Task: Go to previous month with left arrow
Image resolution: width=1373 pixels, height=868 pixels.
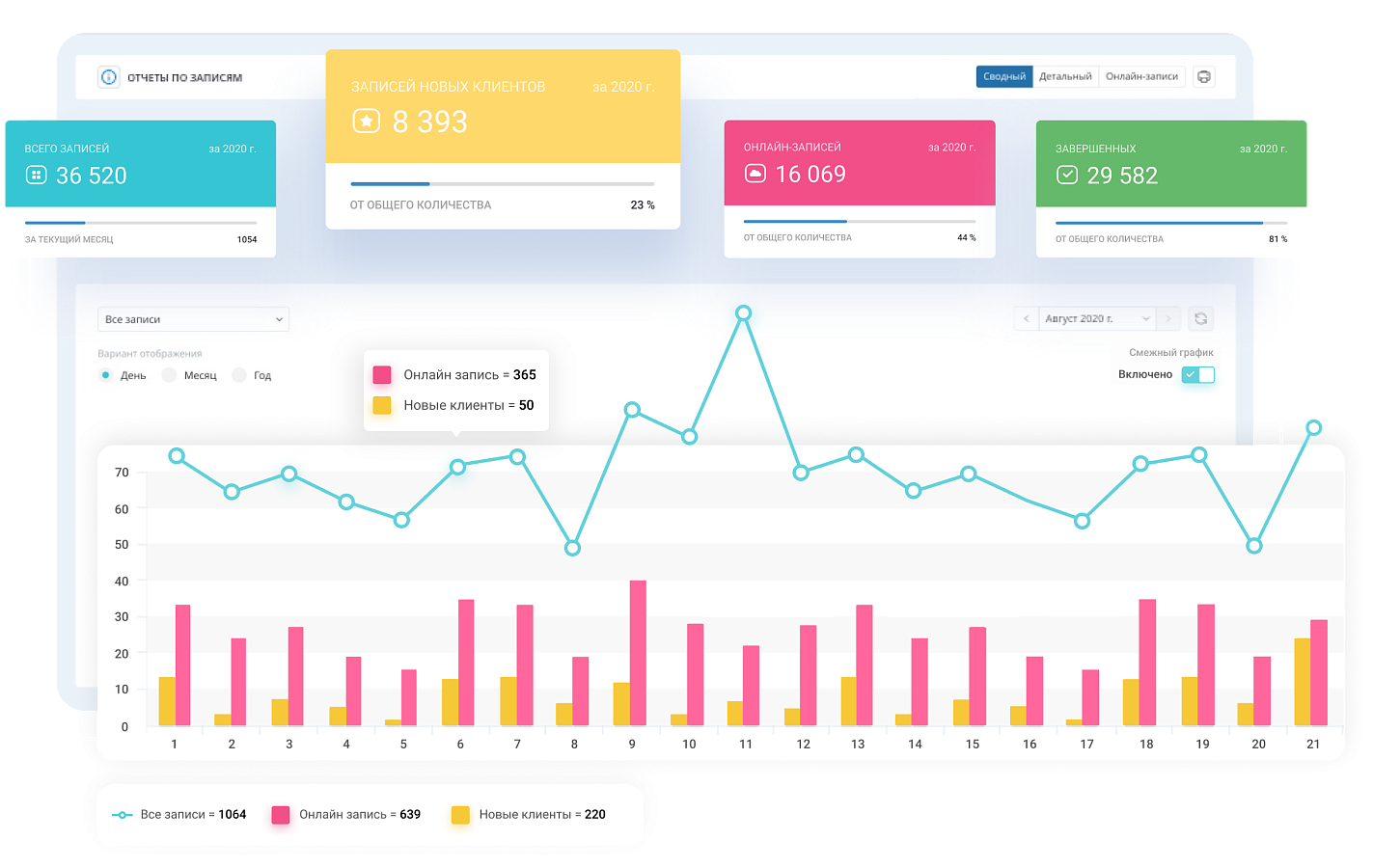Action: click(1026, 318)
